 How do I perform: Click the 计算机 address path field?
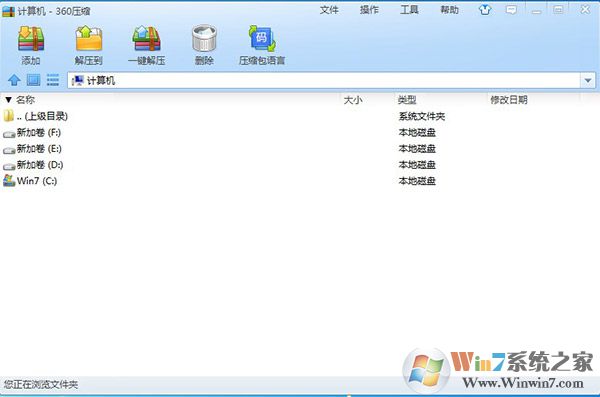[x=324, y=81]
